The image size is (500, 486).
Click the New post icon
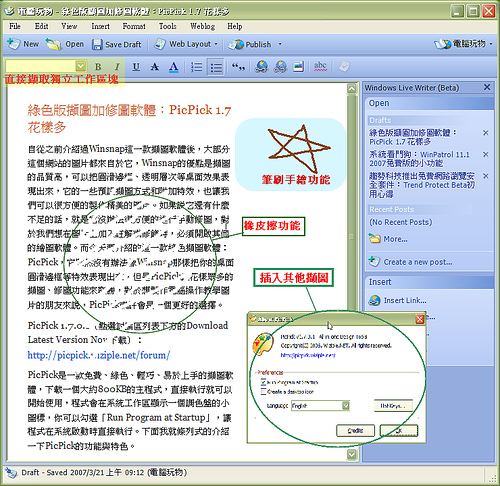coord(14,44)
